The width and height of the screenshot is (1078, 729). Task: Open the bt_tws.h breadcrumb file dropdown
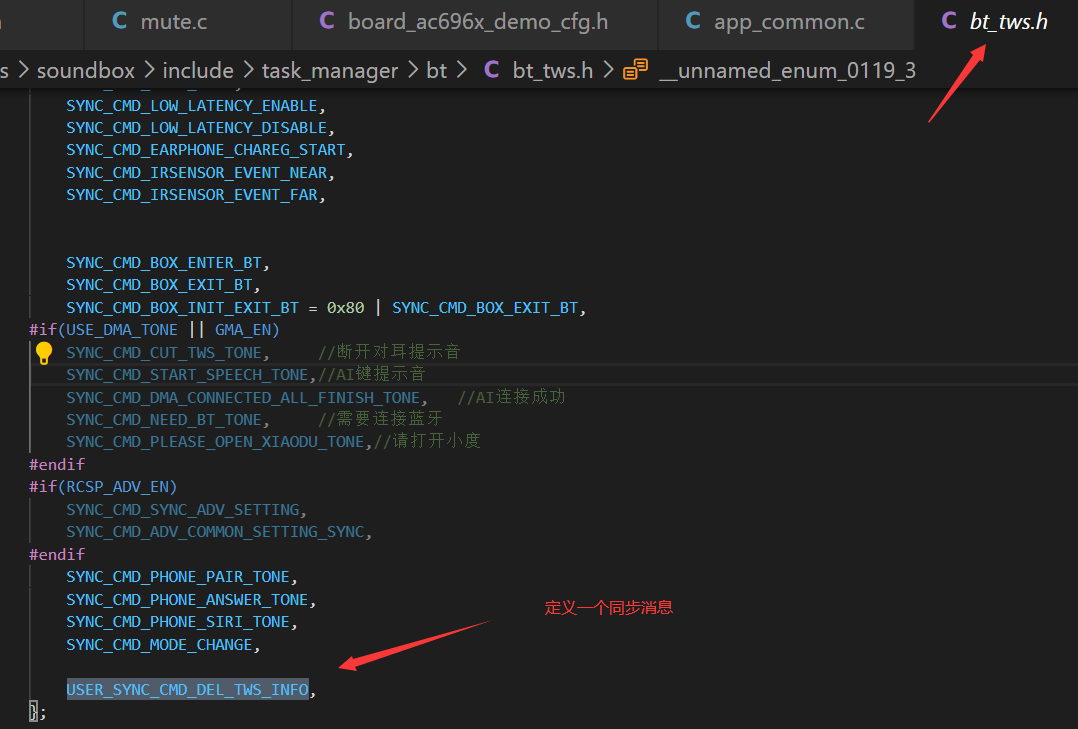click(x=553, y=70)
